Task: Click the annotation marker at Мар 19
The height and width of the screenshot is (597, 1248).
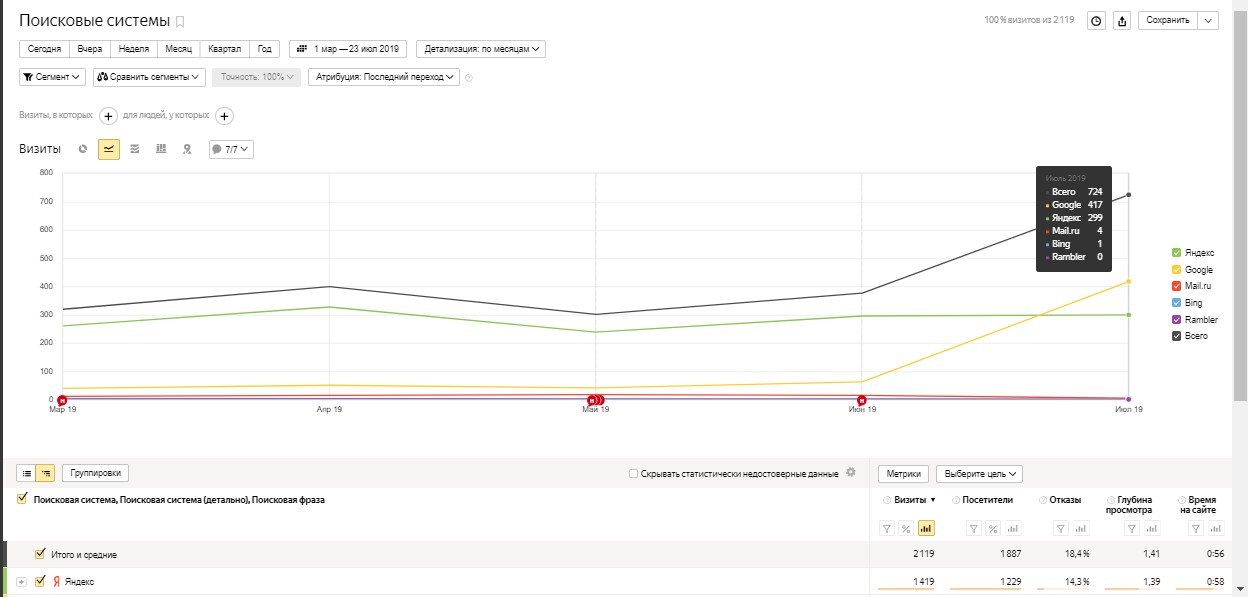Action: 61,400
